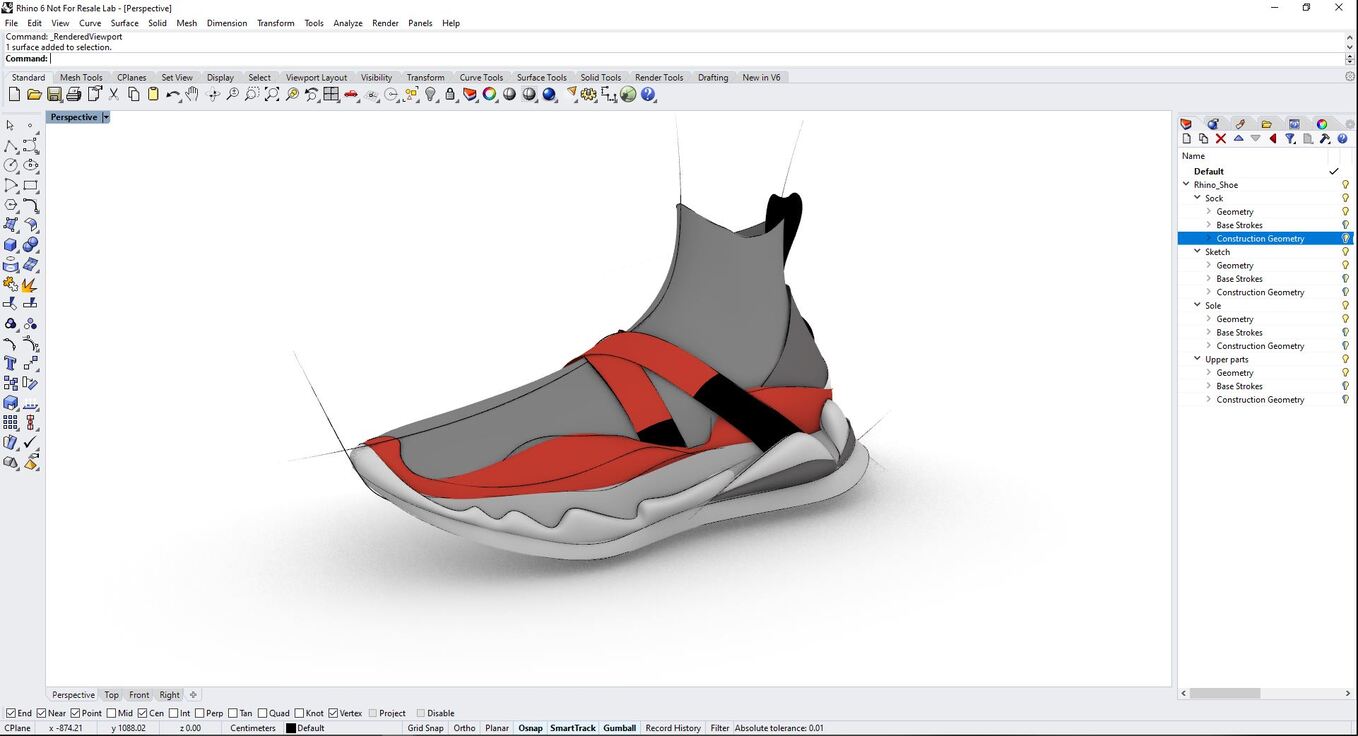Click Record History in status bar
Viewport: 1358px width, 736px height.
pos(673,728)
